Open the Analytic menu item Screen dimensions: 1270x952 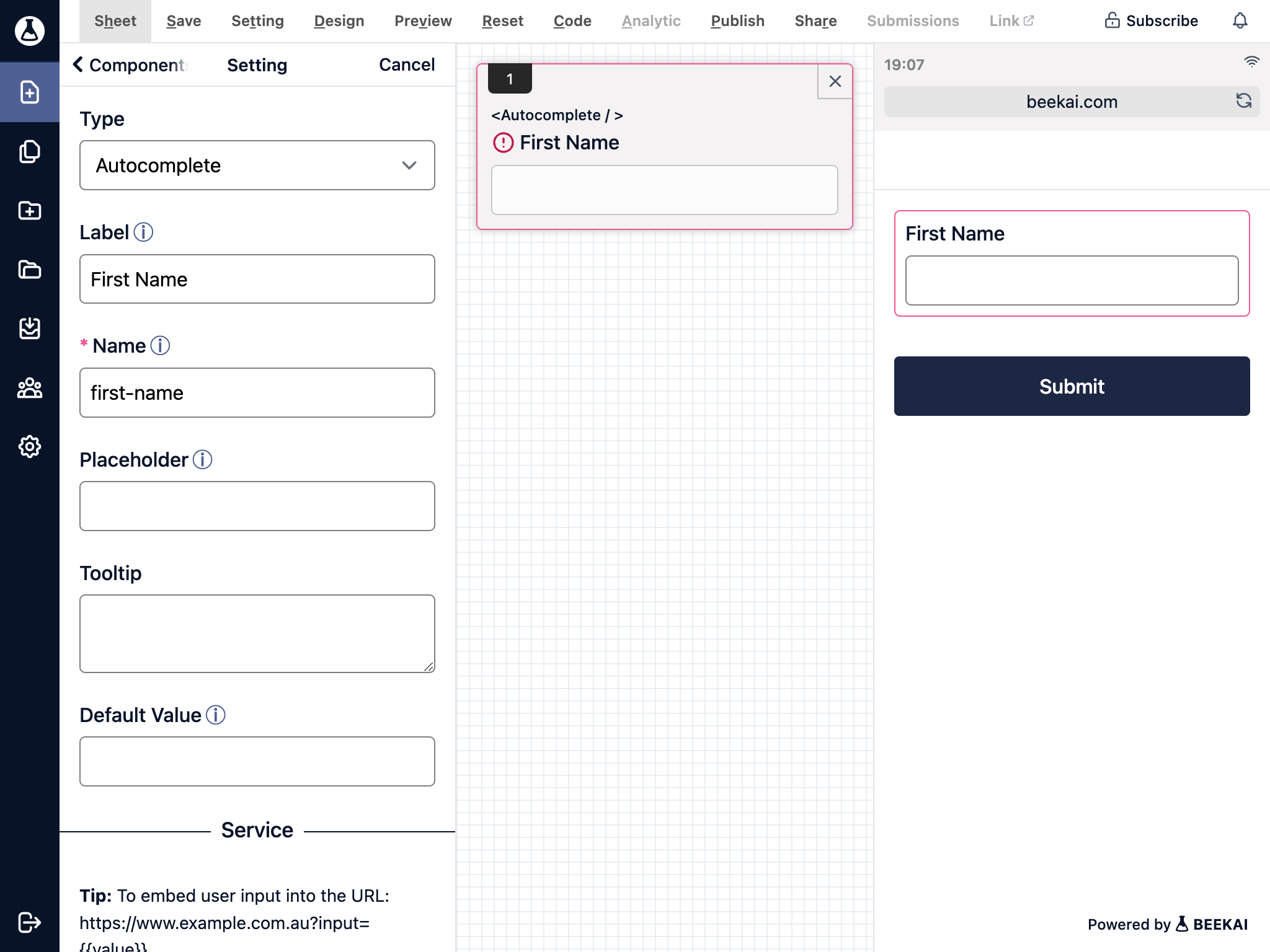651,21
